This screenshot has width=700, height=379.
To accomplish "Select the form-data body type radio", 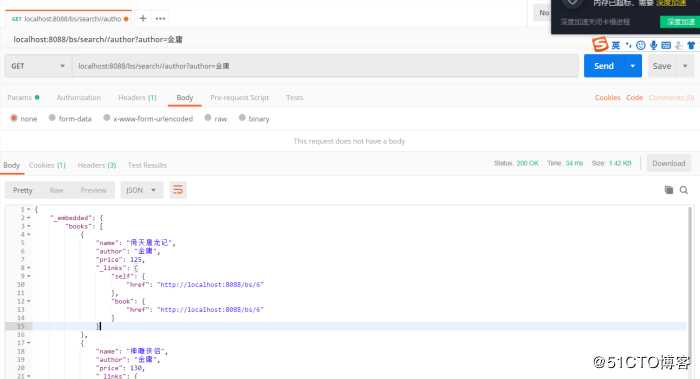I will pyautogui.click(x=52, y=118).
